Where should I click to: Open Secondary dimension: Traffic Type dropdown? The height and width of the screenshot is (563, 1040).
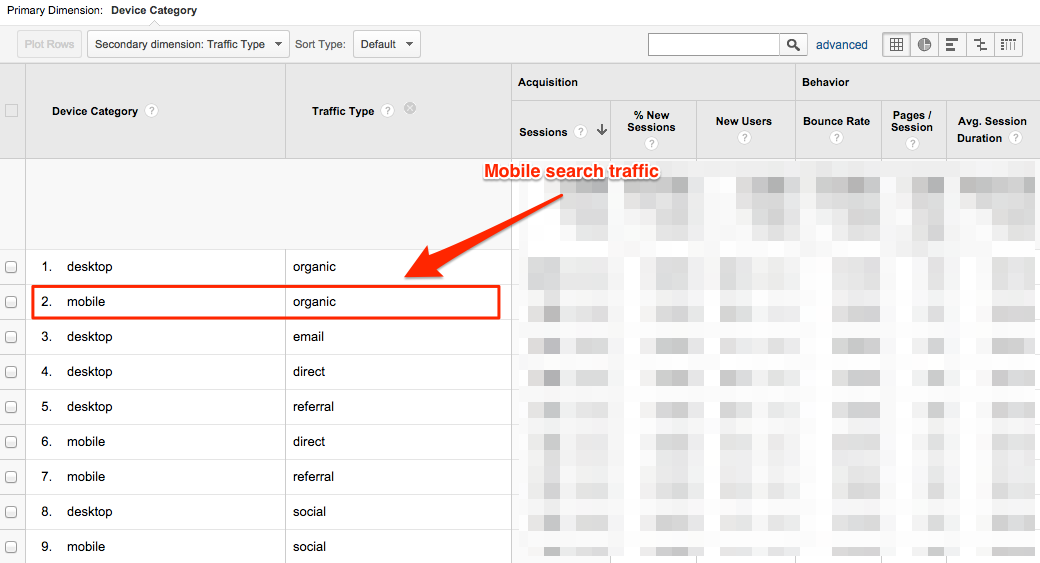[188, 44]
